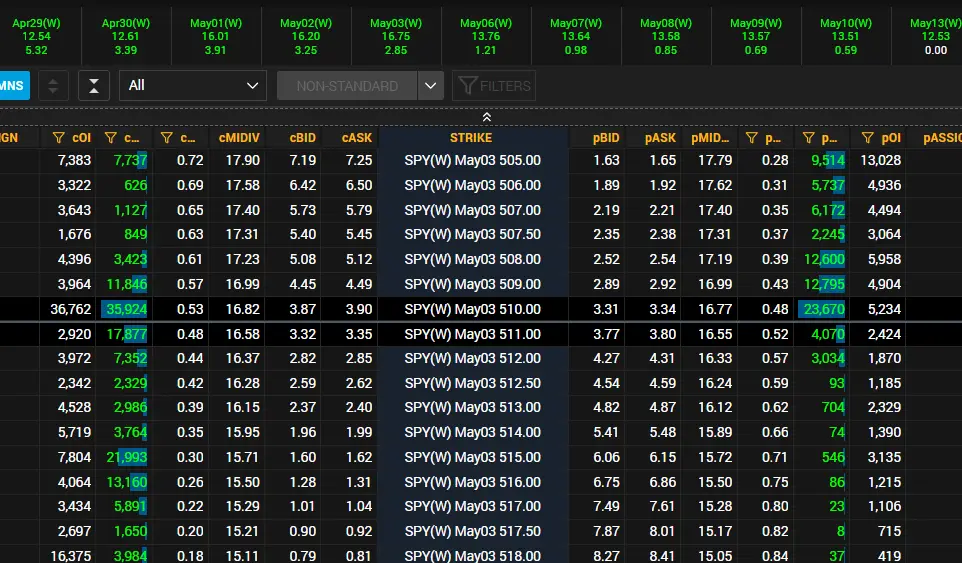
Task: Click the NON-STANDARD button
Action: (347, 86)
